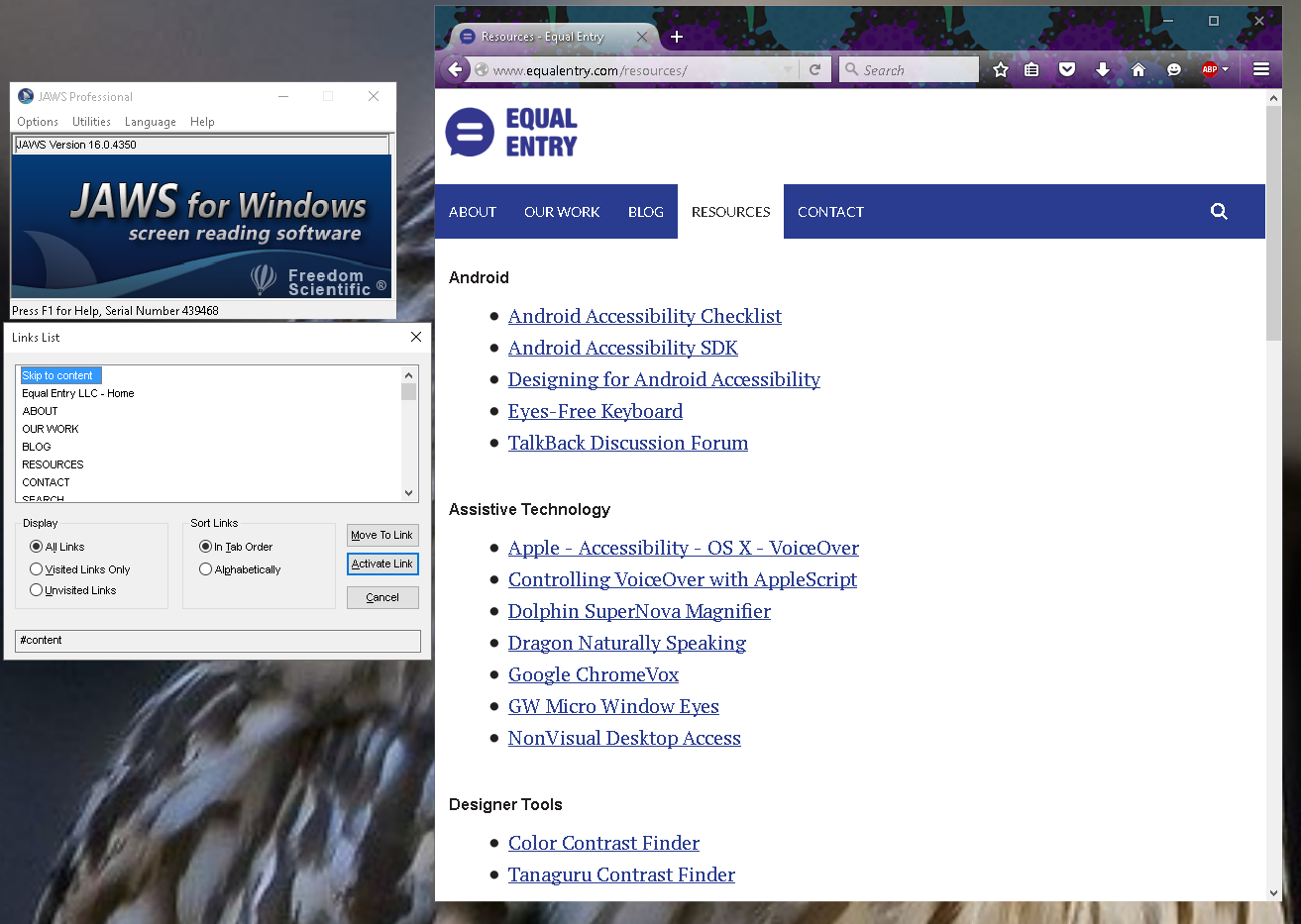Open the Android Accessibility Checklist link

(x=644, y=316)
